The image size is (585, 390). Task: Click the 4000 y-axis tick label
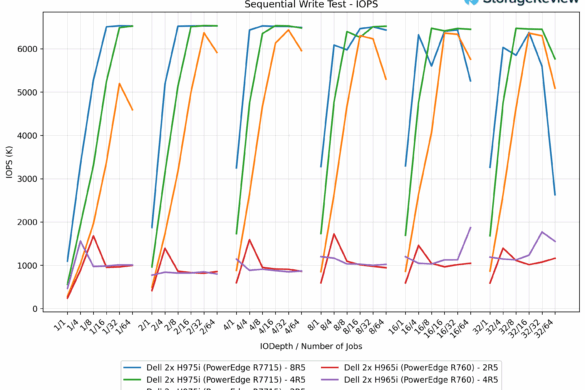point(27,135)
